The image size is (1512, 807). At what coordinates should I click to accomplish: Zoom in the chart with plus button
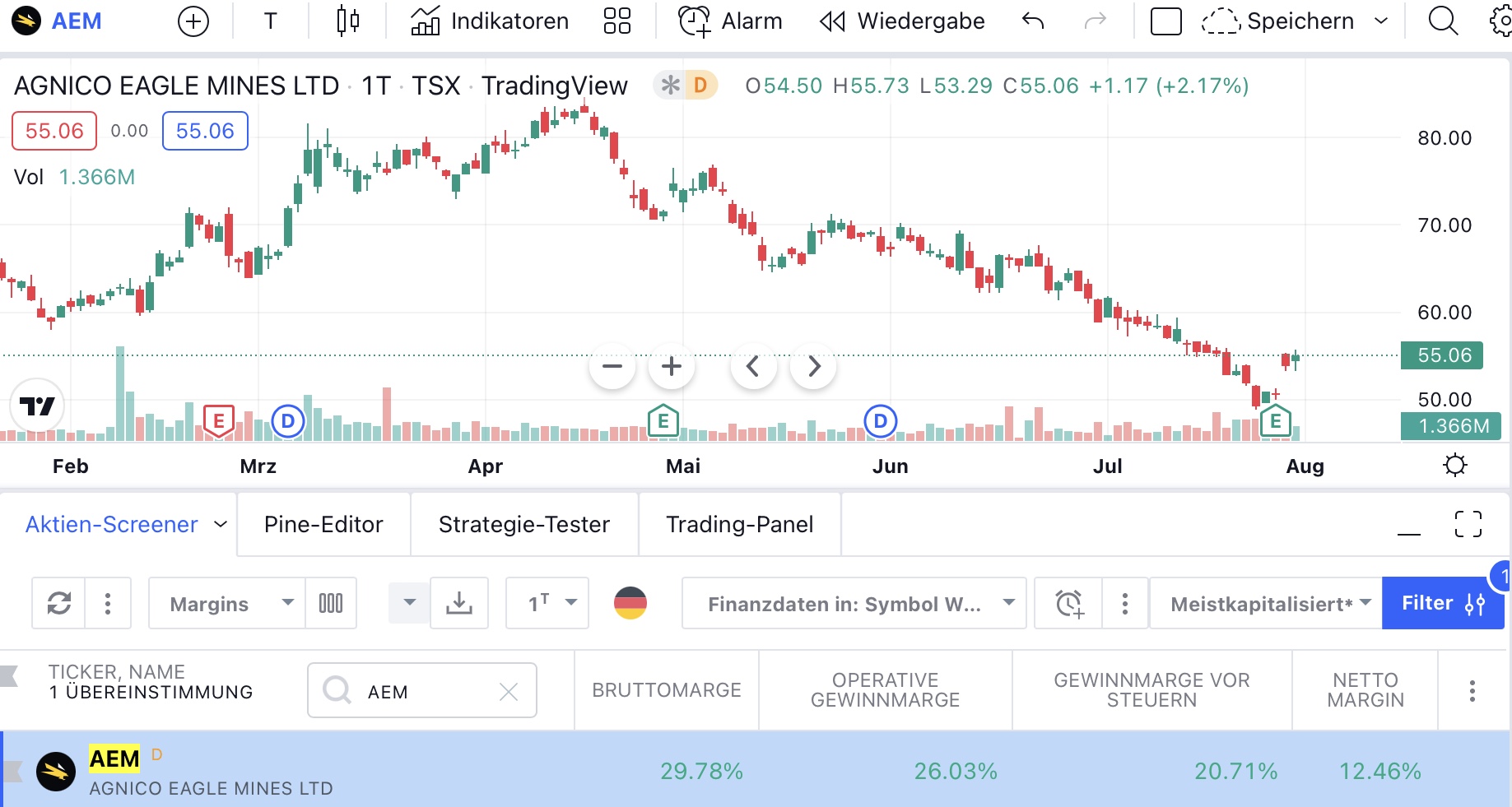(x=672, y=366)
